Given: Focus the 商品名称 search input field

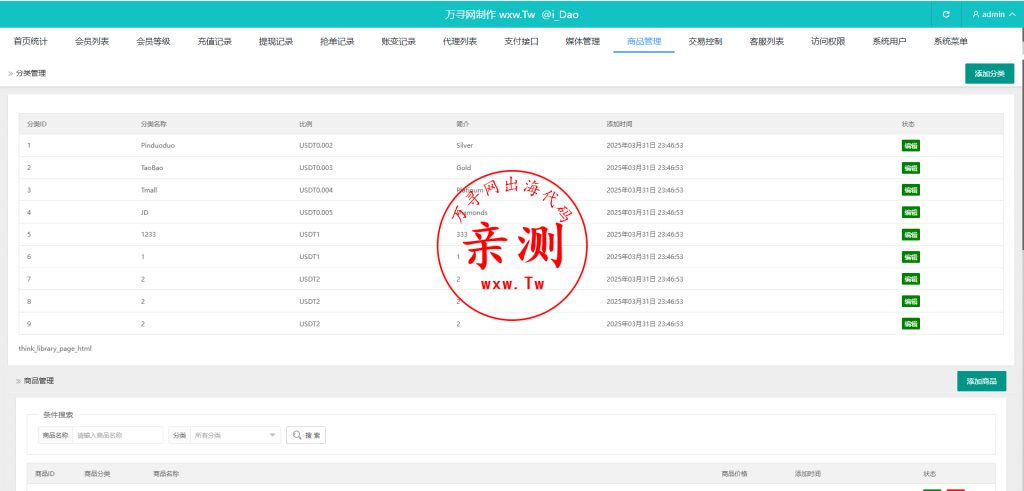Looking at the screenshot, I should coord(117,435).
